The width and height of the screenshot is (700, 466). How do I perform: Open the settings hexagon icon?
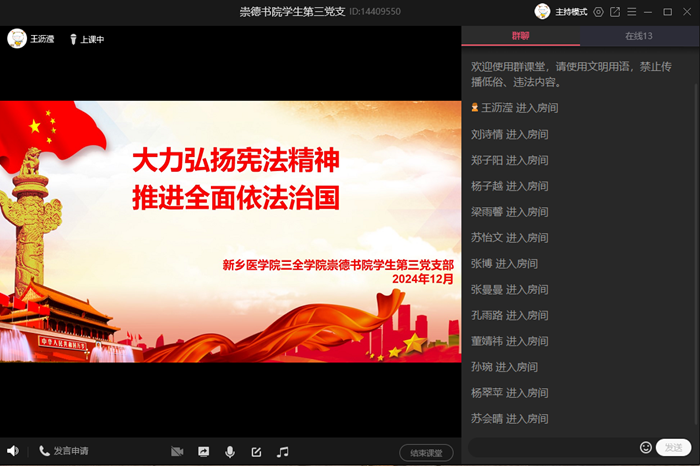pyautogui.click(x=598, y=12)
